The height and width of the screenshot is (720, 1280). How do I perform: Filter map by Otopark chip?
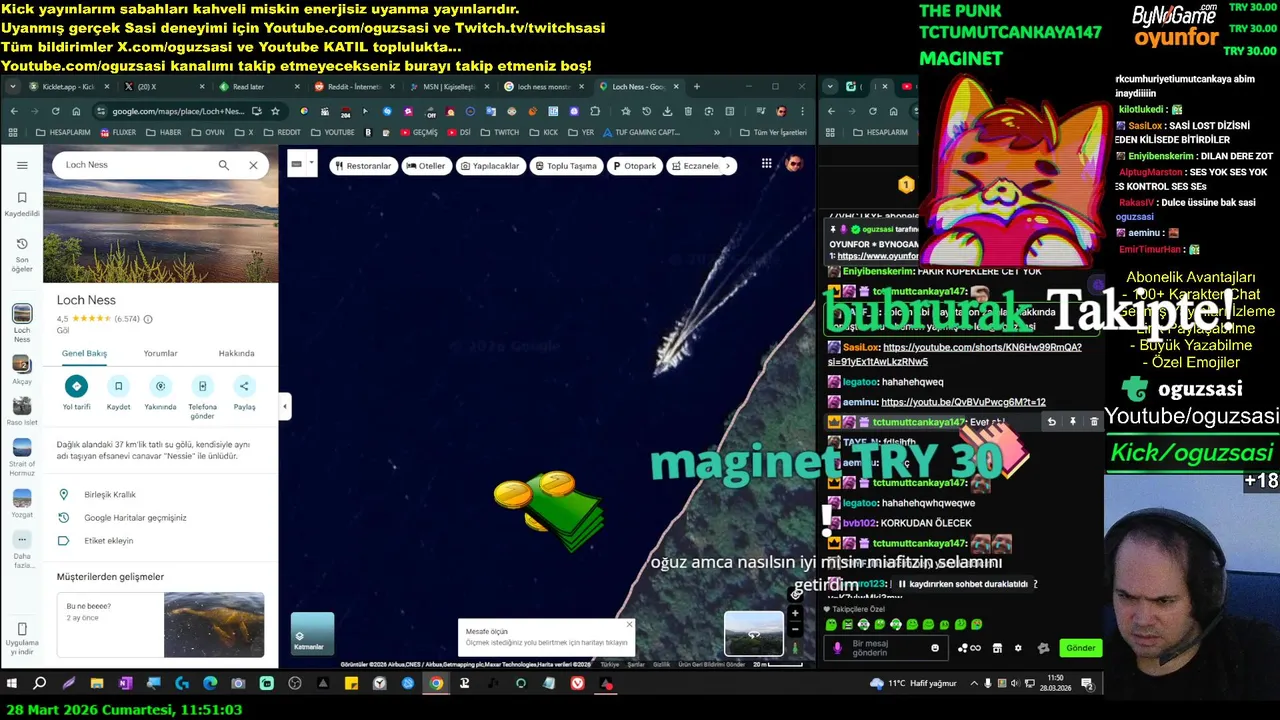pyautogui.click(x=635, y=166)
